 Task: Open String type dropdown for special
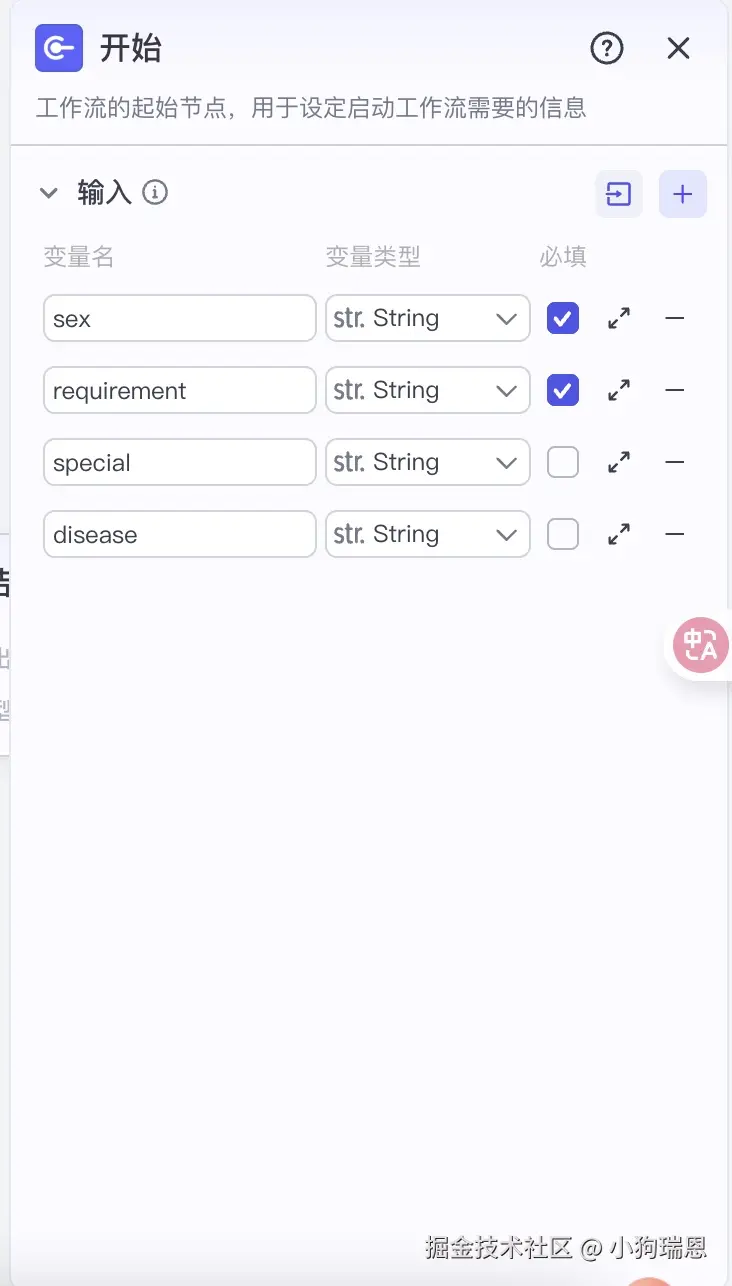pyautogui.click(x=428, y=463)
